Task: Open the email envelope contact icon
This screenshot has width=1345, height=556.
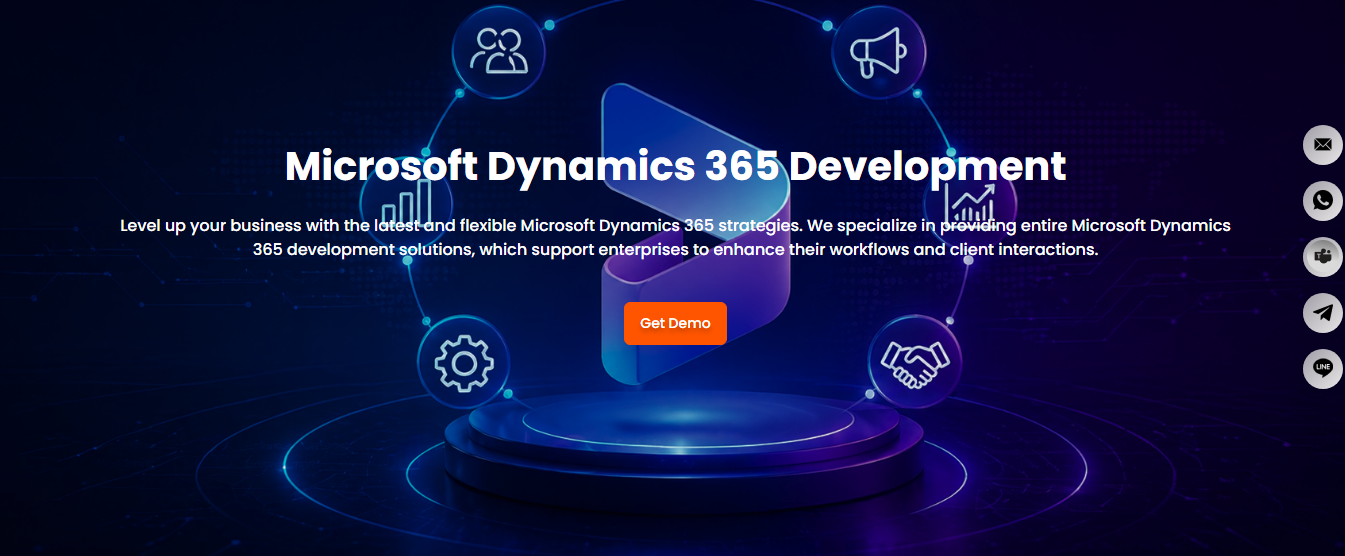Action: pyautogui.click(x=1323, y=145)
